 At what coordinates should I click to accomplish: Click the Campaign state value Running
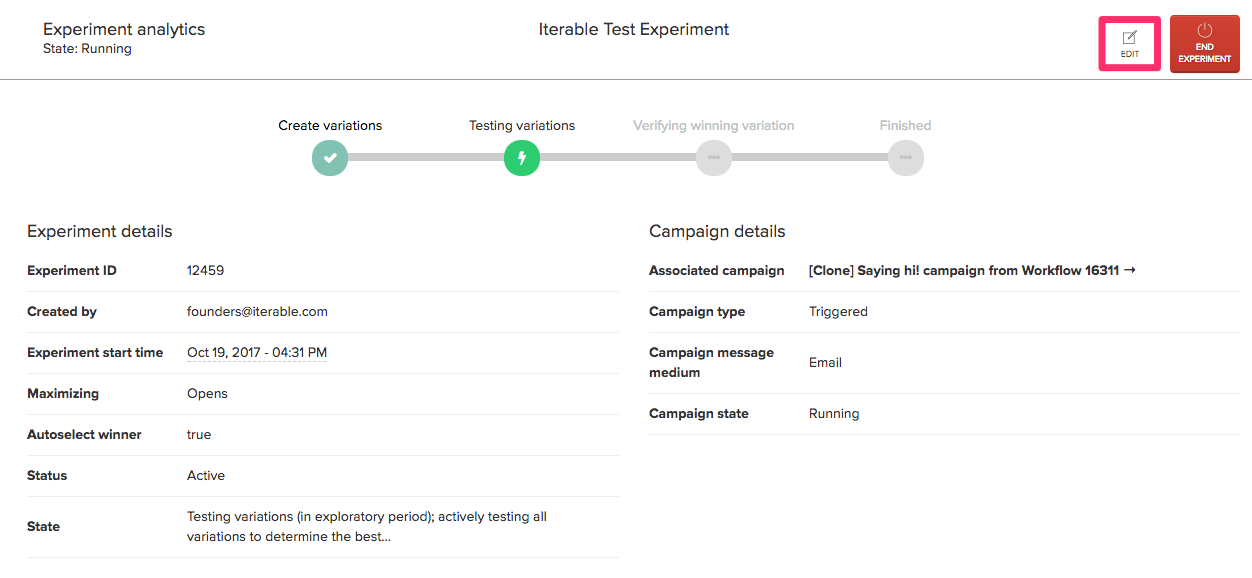[834, 413]
